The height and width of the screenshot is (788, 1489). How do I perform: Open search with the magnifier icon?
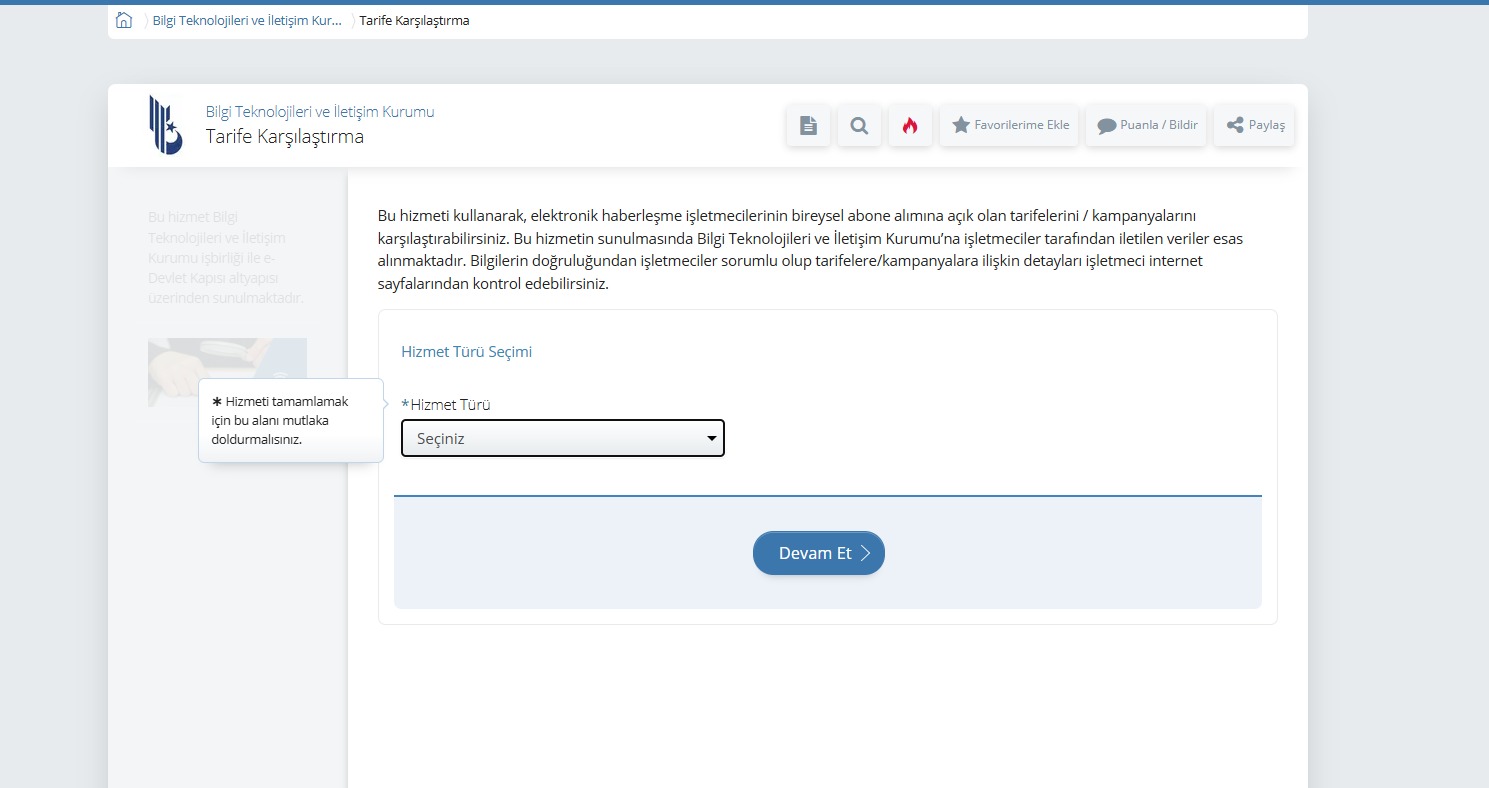[859, 126]
